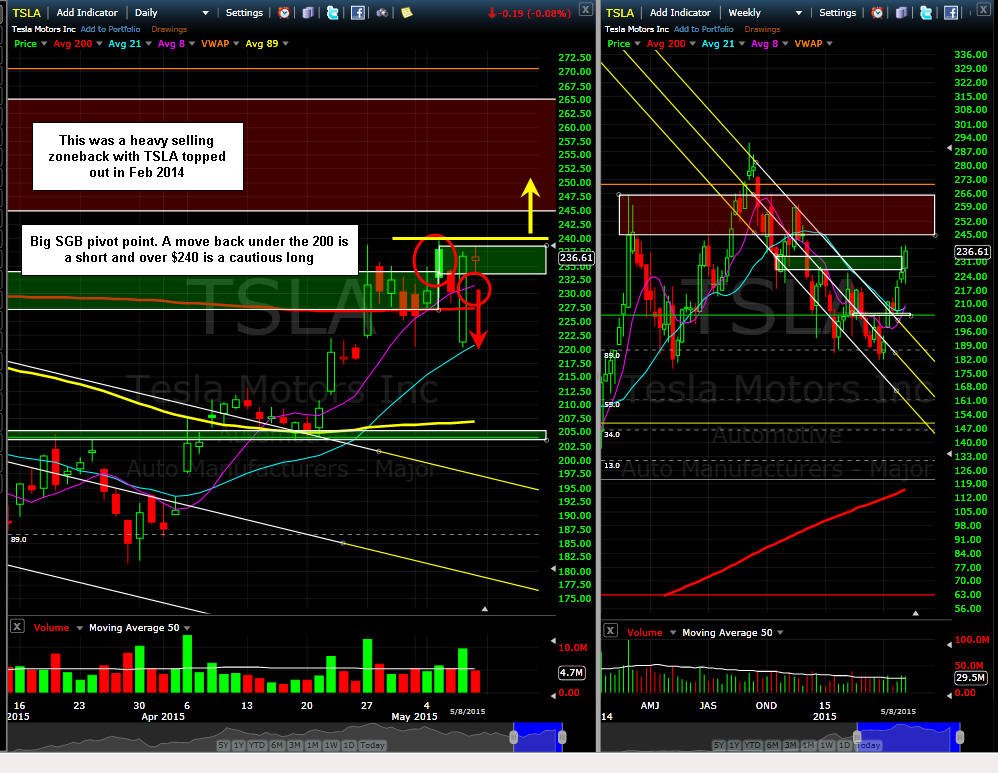Close the Volume panel in Weekly chart
The image size is (998, 773).
[610, 630]
